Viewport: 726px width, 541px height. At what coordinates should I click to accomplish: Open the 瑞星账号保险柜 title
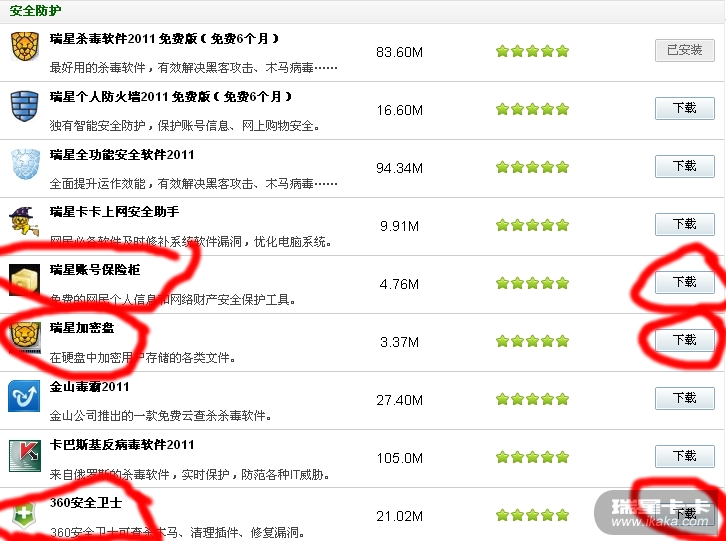coord(95,270)
